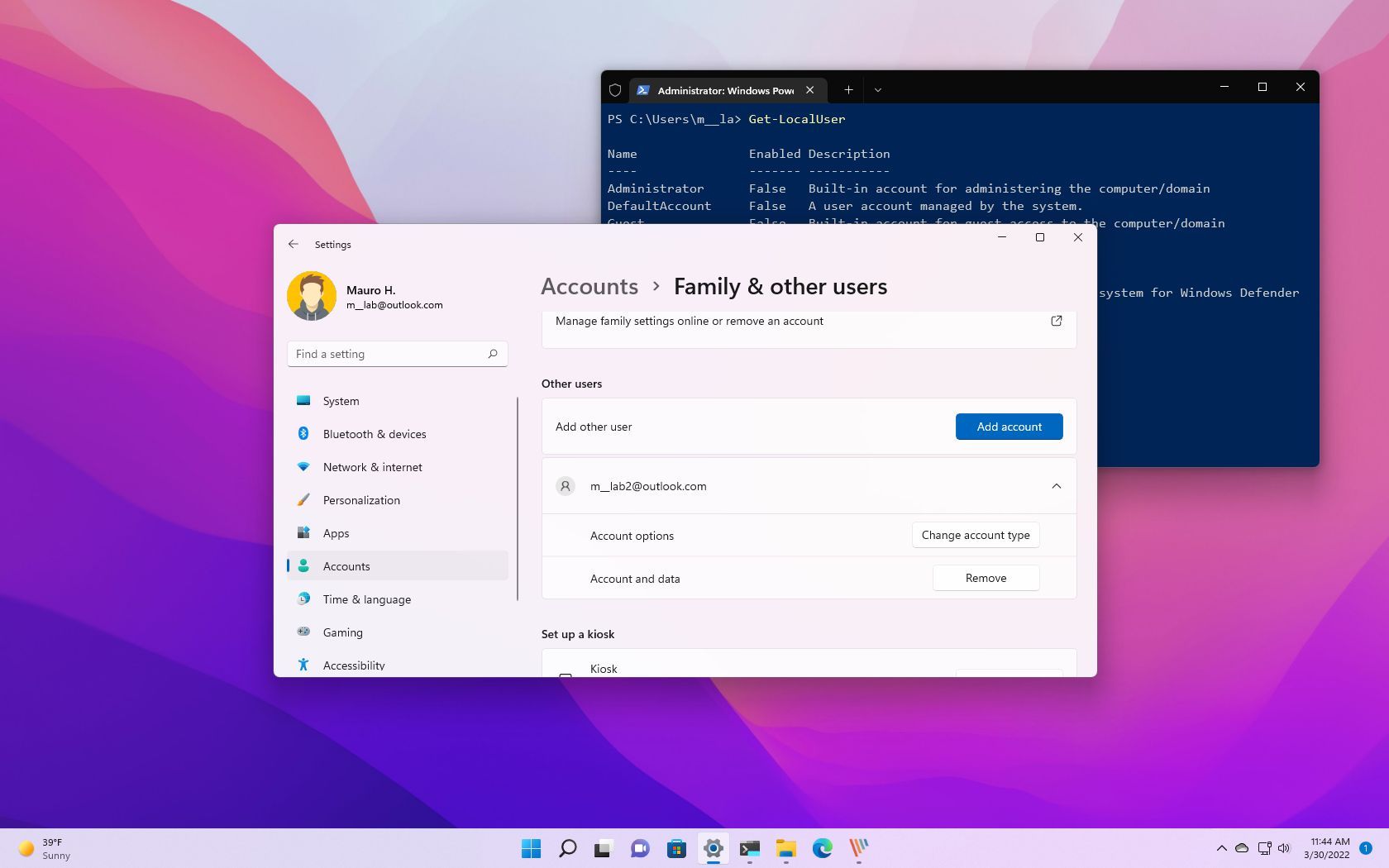1389x868 pixels.
Task: Open new tab dropdown in PowerShell window
Action: click(878, 89)
